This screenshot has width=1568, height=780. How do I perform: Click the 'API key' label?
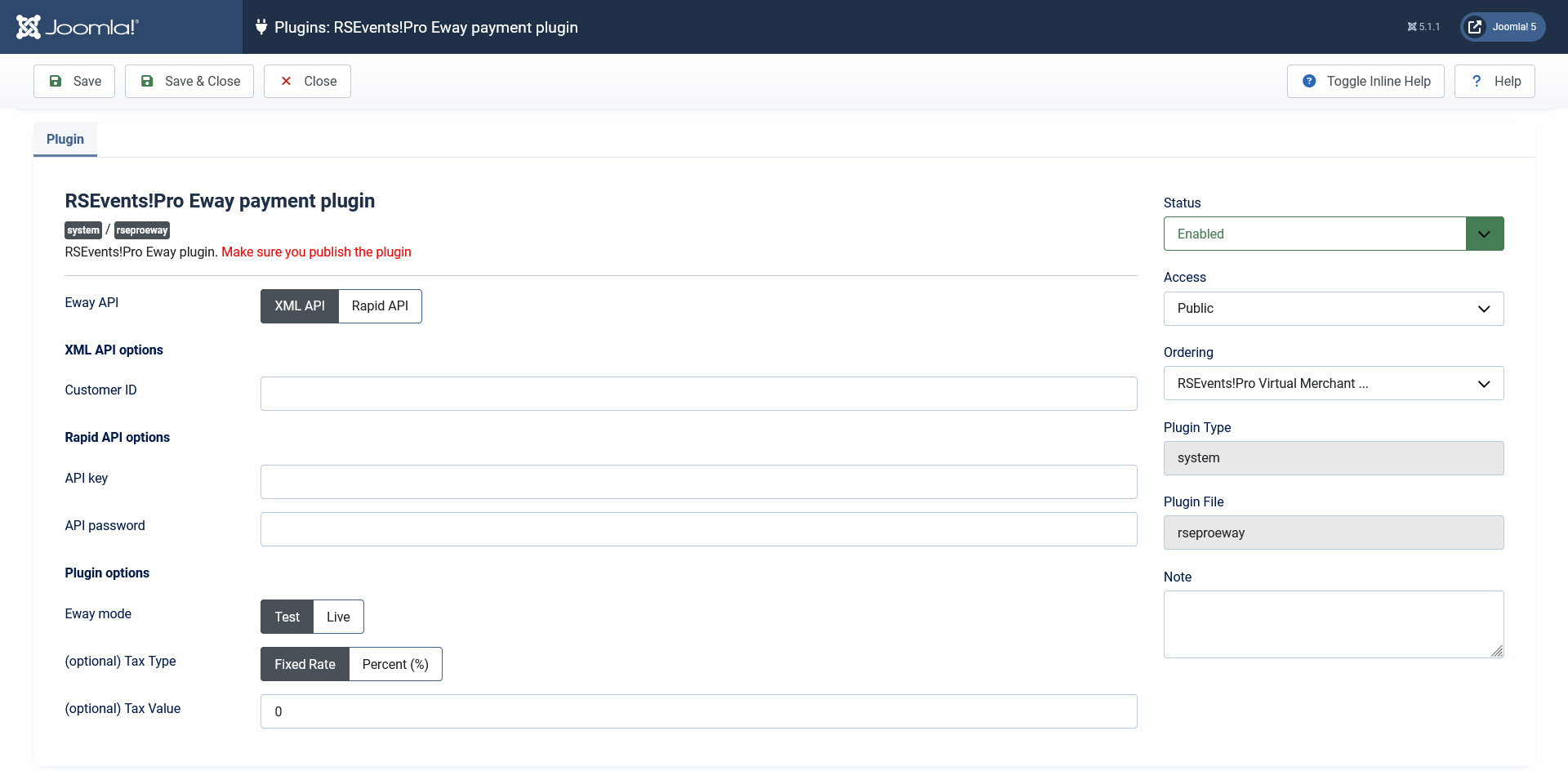click(x=86, y=478)
